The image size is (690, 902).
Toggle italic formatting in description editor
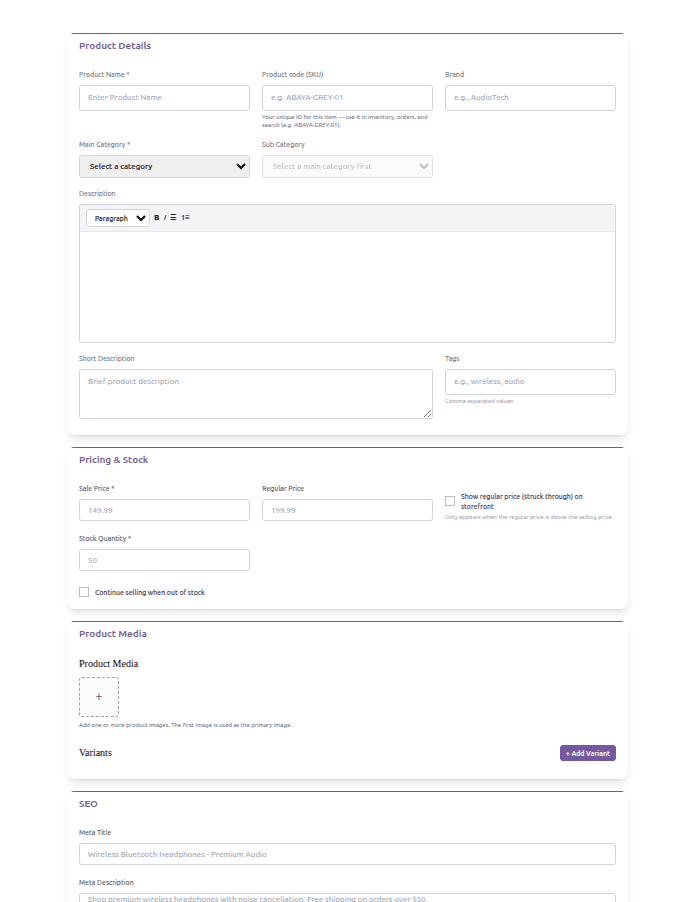[165, 218]
